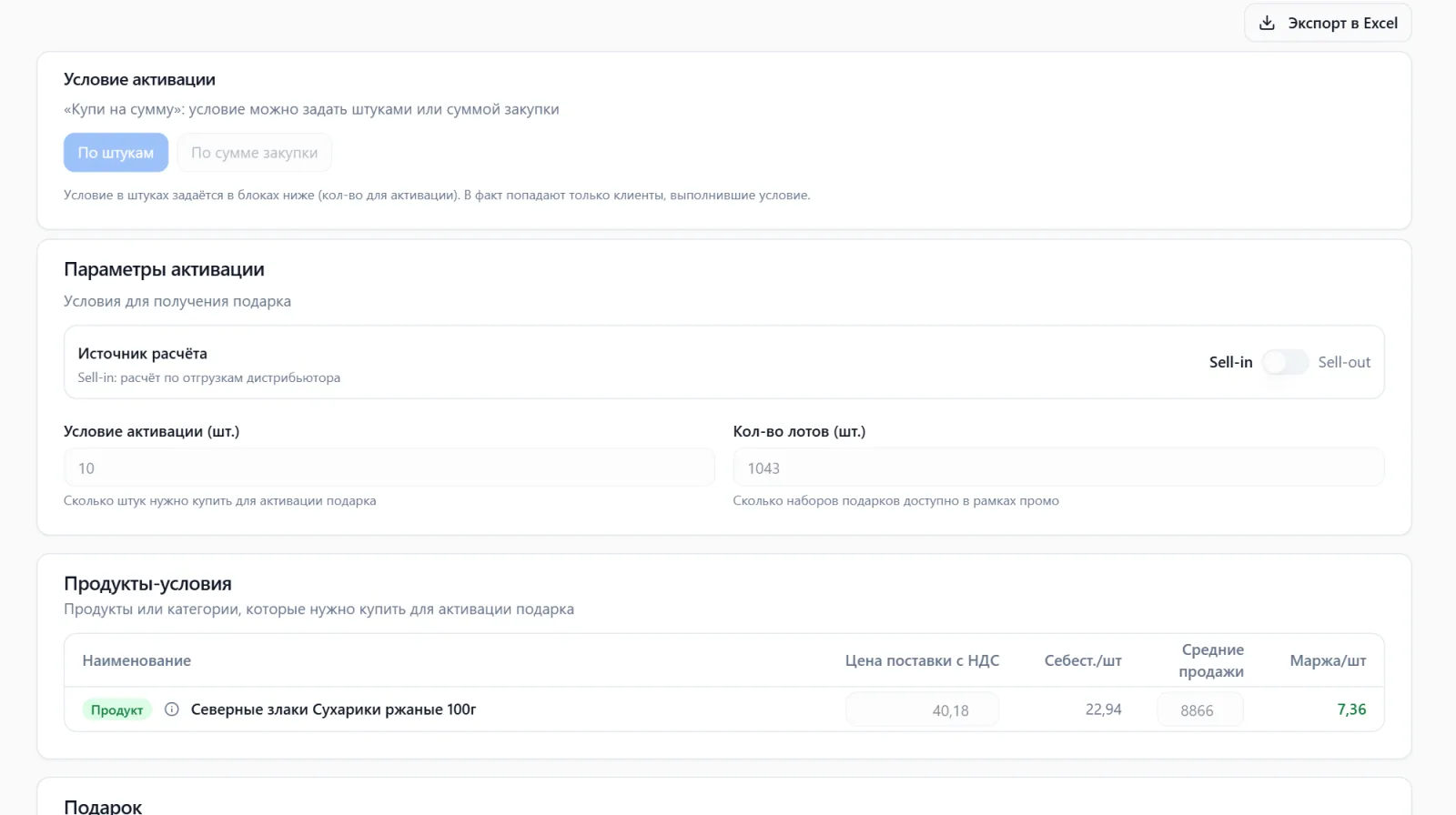Select the По штукам condition mode
The height and width of the screenshot is (815, 1456).
[116, 153]
